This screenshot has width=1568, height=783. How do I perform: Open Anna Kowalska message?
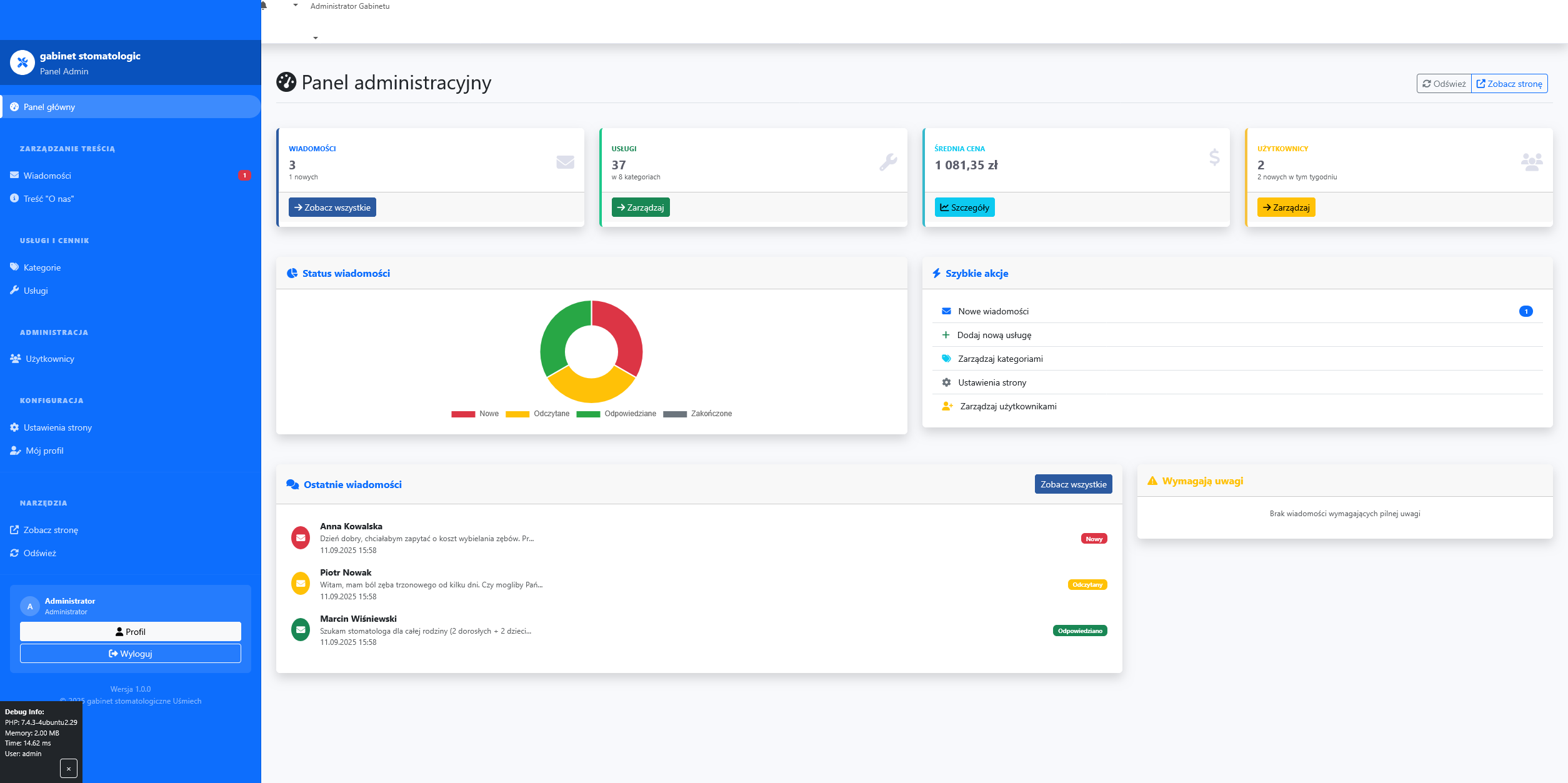tap(699, 538)
